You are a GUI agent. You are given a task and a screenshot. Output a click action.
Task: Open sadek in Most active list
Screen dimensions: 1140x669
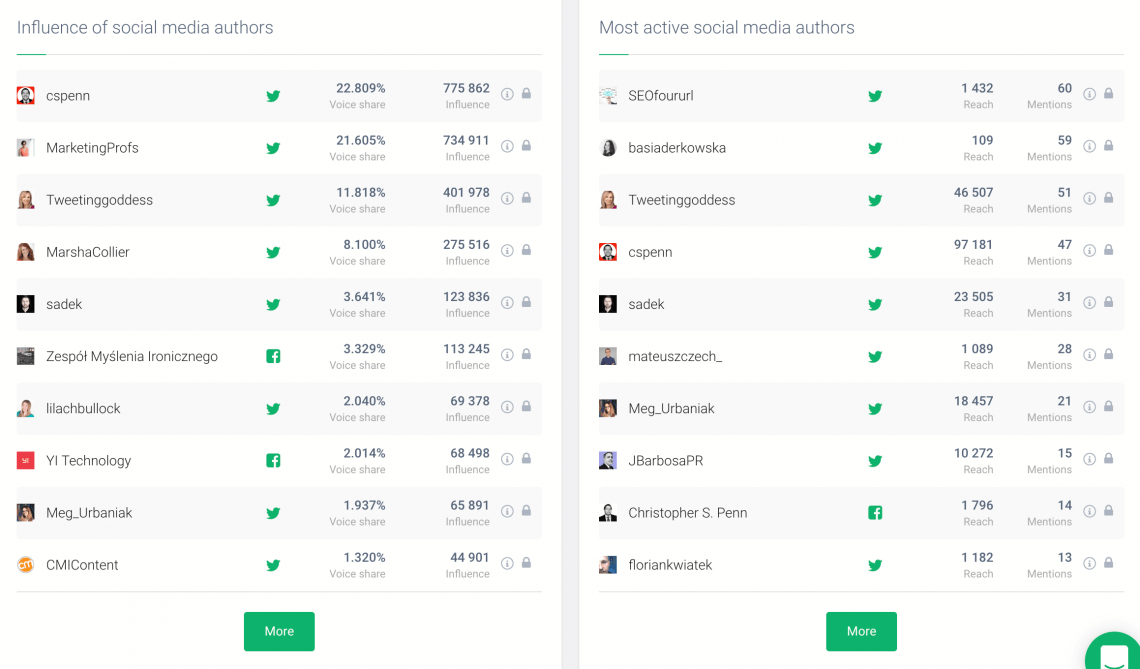coord(646,304)
